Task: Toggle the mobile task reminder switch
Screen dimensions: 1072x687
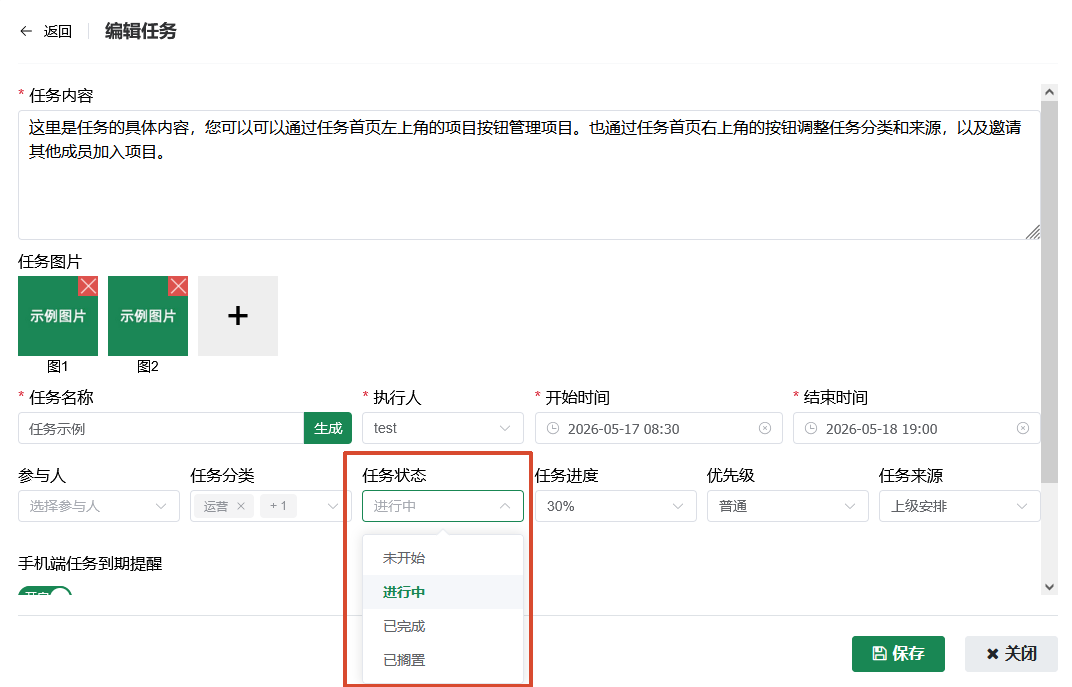Action: pos(45,591)
